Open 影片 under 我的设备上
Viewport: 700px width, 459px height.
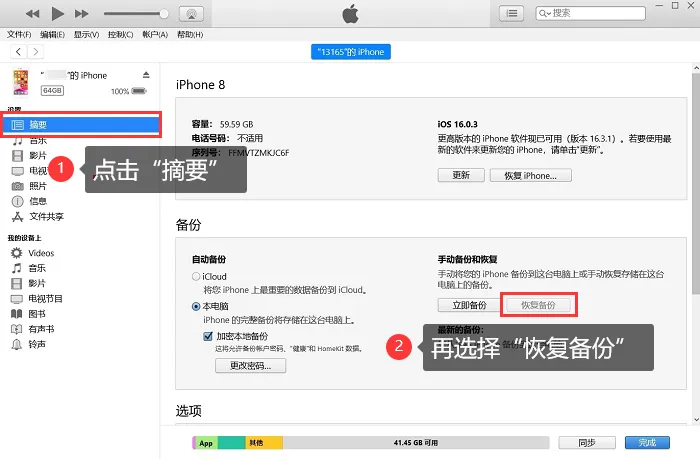29,283
